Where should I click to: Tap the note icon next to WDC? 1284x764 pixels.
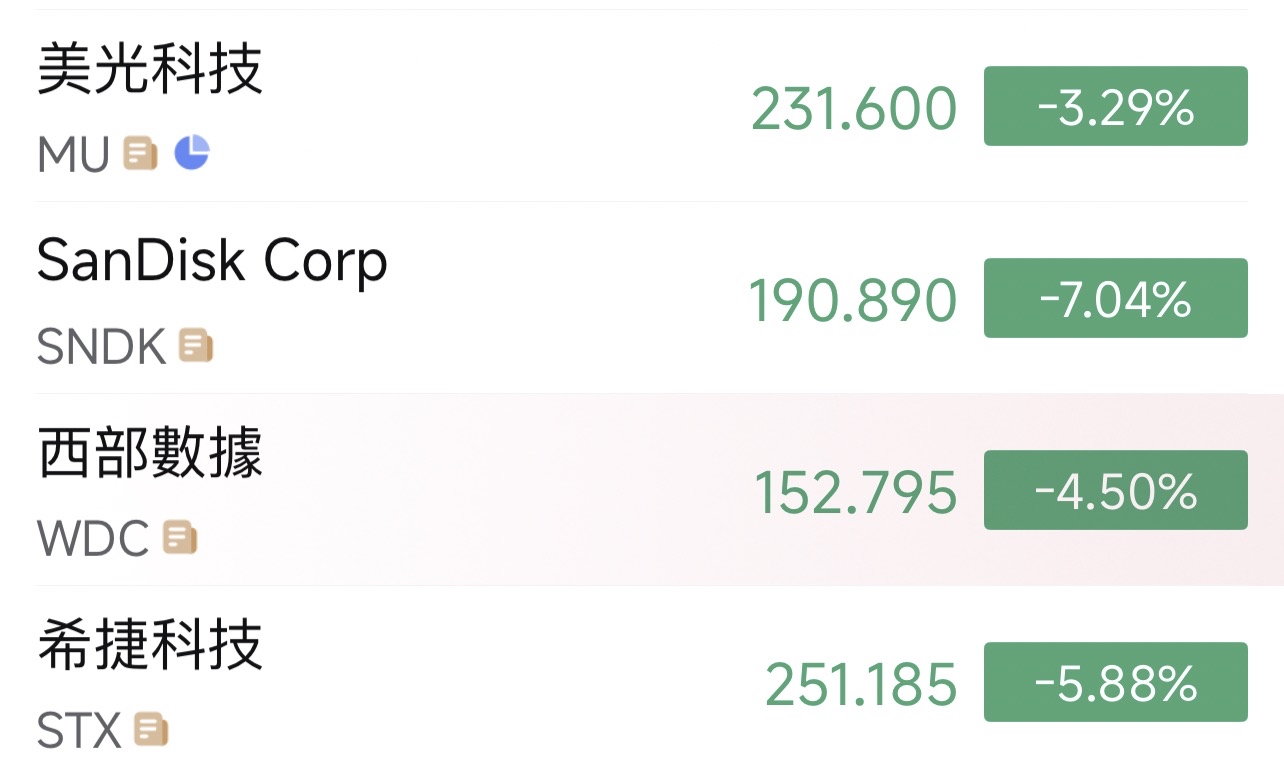click(180, 538)
